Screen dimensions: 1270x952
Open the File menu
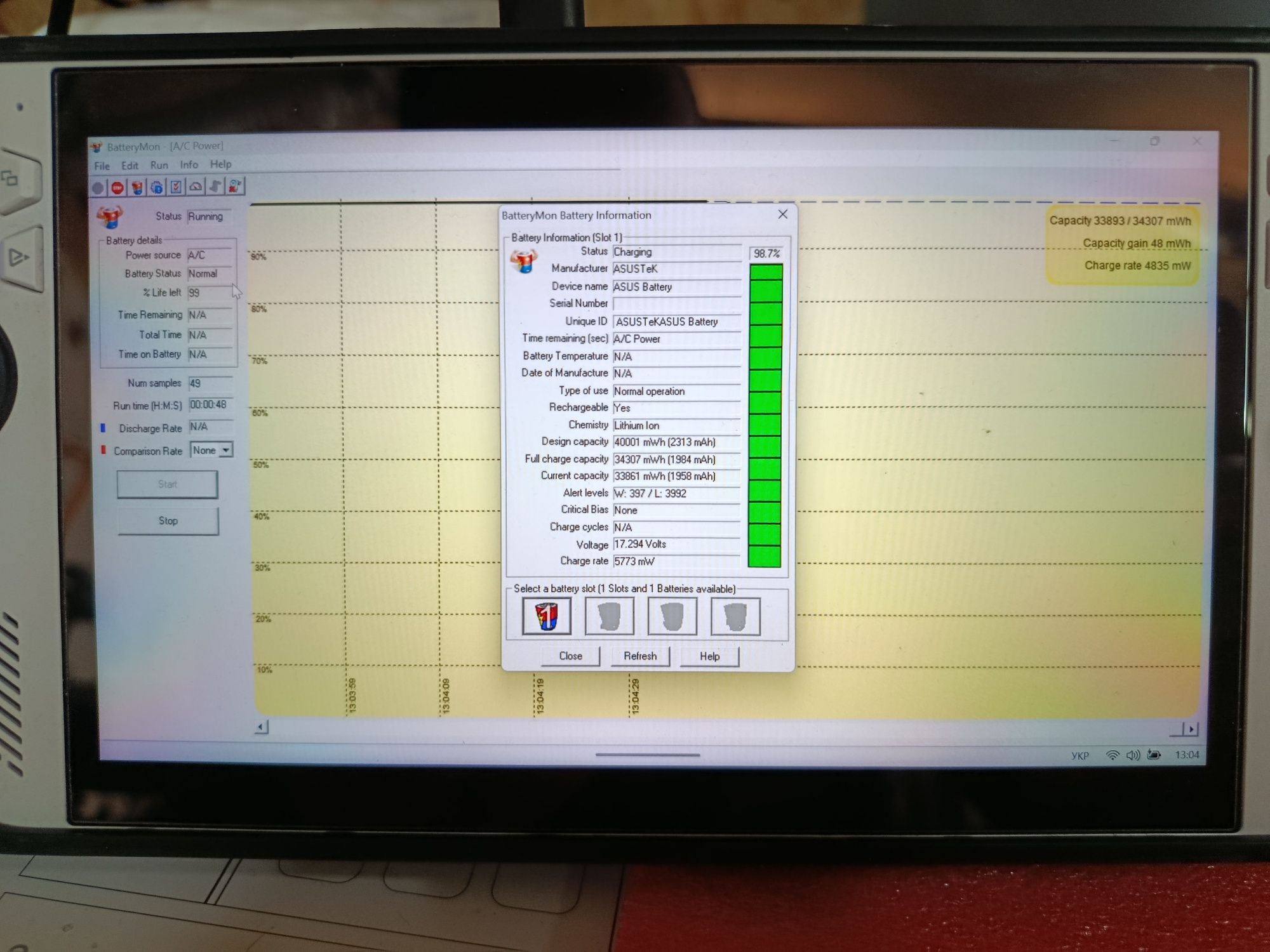click(x=102, y=166)
